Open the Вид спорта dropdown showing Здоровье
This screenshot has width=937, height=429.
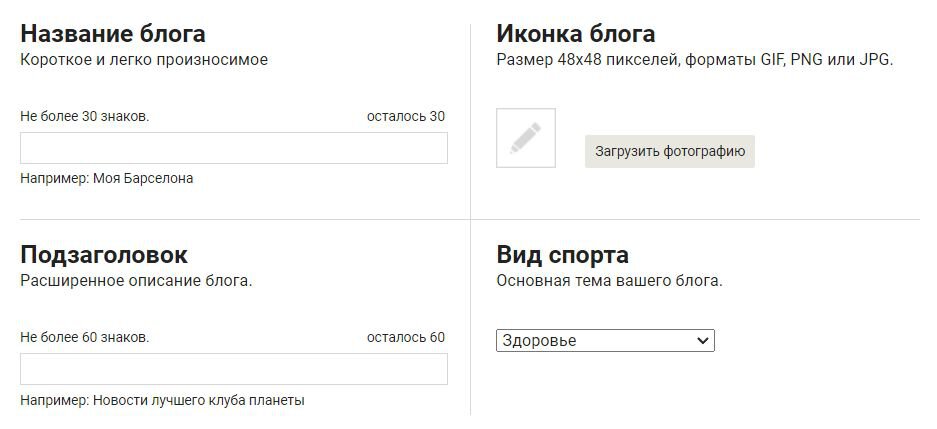tap(605, 341)
